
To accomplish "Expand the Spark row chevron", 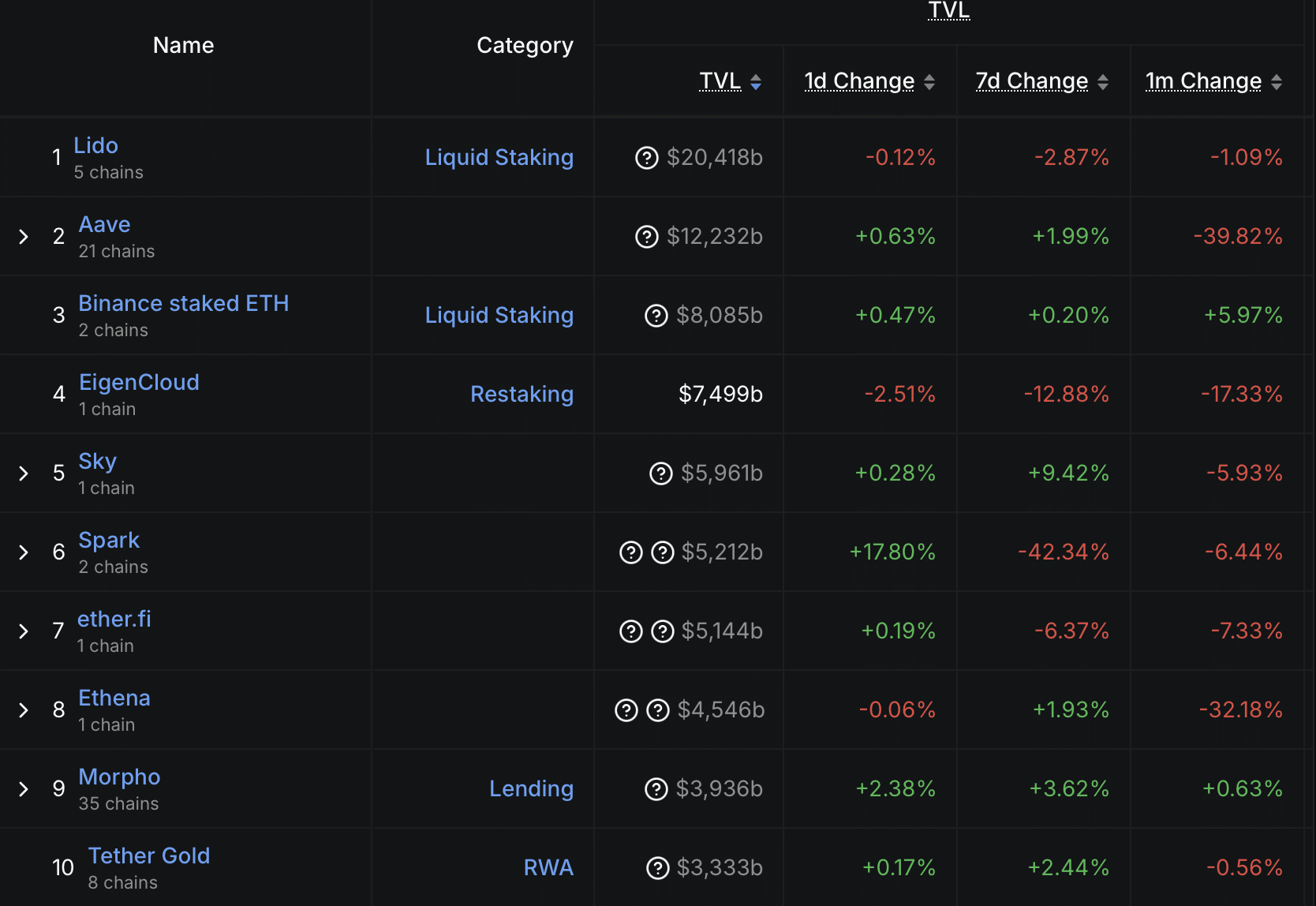I will click(x=24, y=552).
